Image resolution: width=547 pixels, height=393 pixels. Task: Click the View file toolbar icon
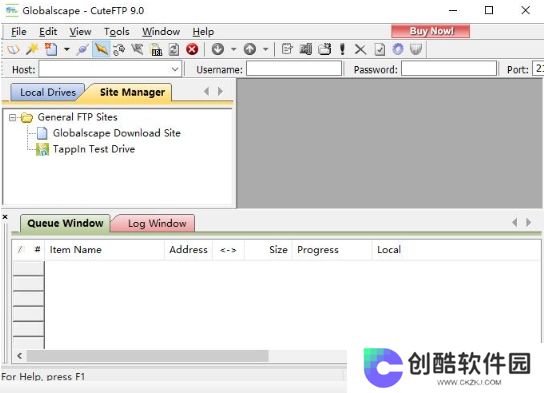pyautogui.click(x=306, y=49)
